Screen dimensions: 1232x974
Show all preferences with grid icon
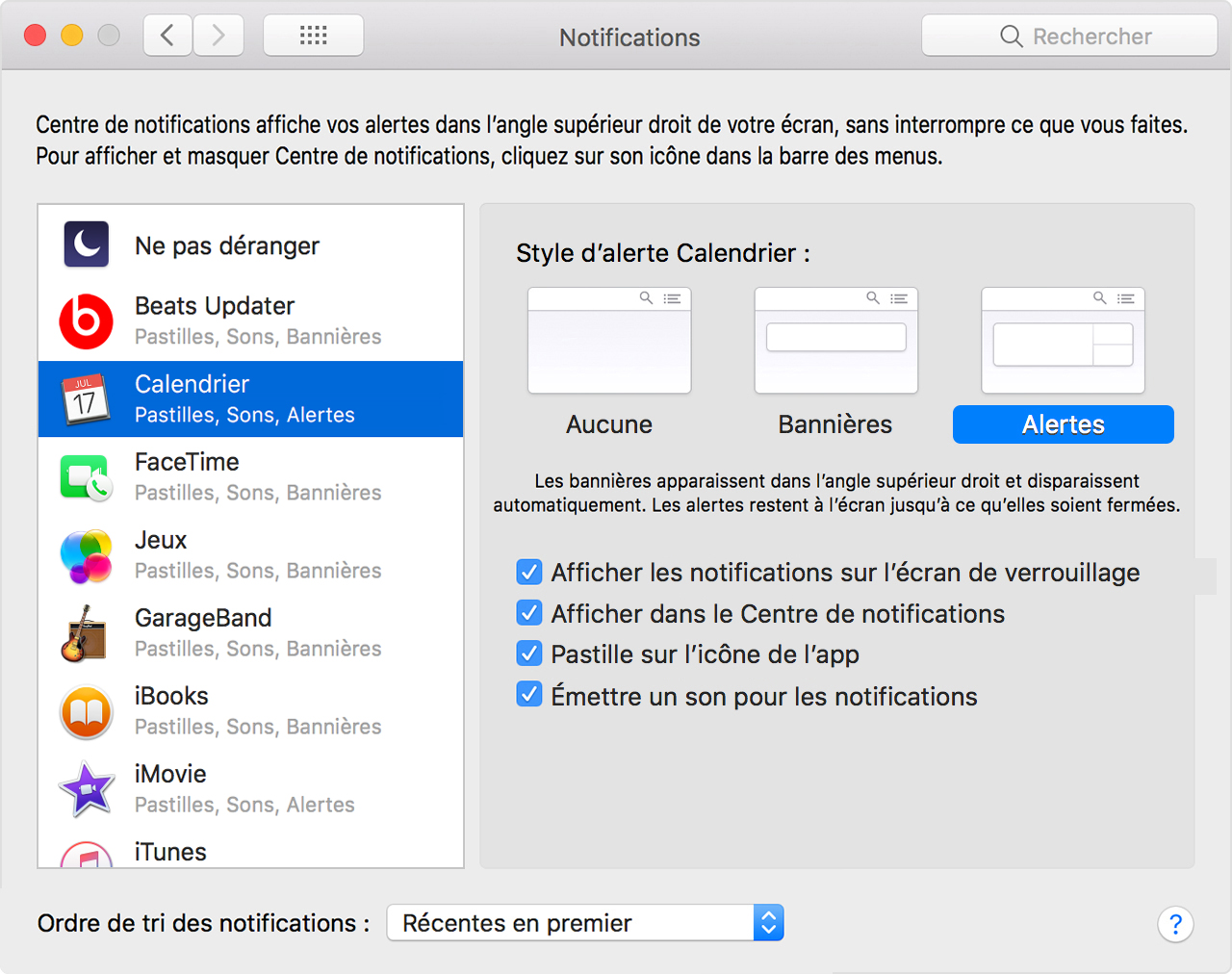tap(313, 37)
